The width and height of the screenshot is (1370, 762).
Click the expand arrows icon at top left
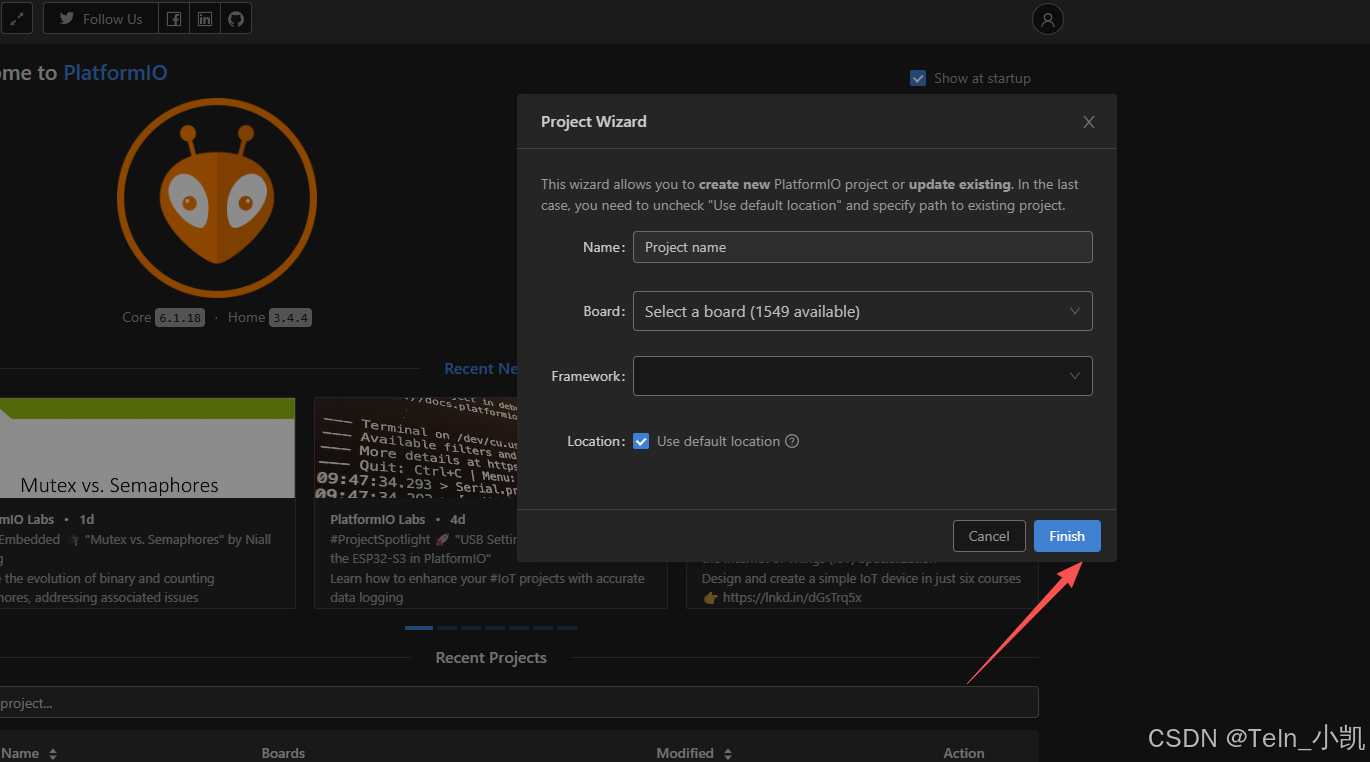pyautogui.click(x=16, y=18)
